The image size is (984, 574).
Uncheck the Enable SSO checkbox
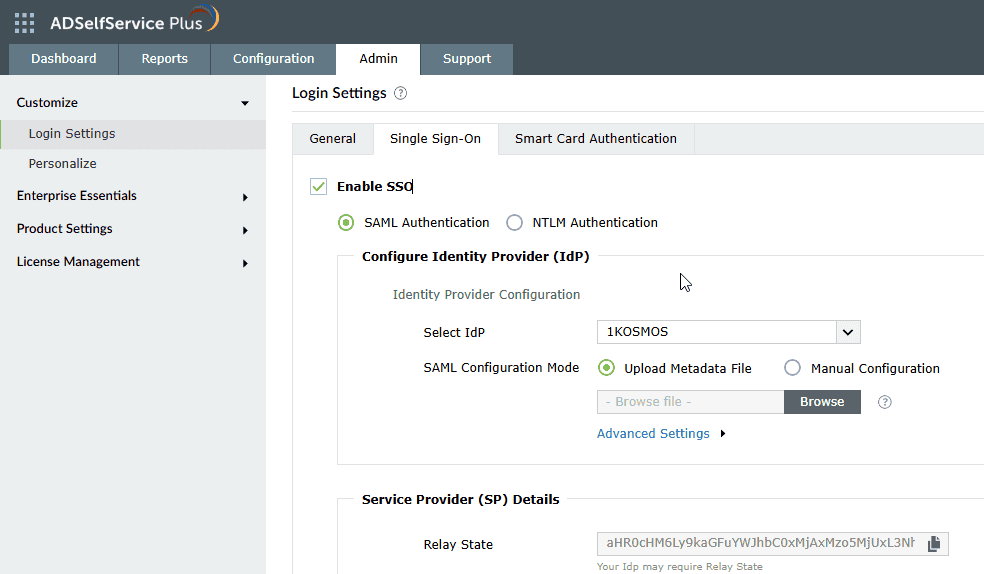[319, 186]
